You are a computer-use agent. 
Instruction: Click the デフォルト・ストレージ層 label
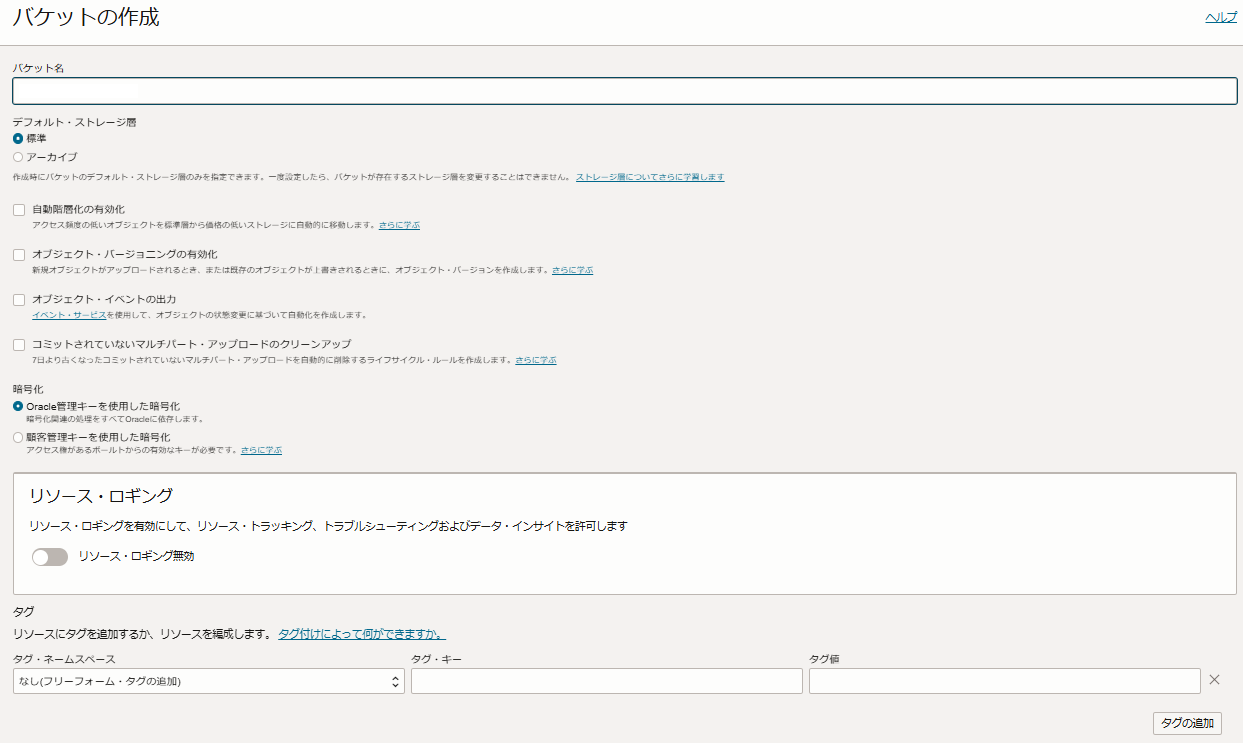click(74, 122)
